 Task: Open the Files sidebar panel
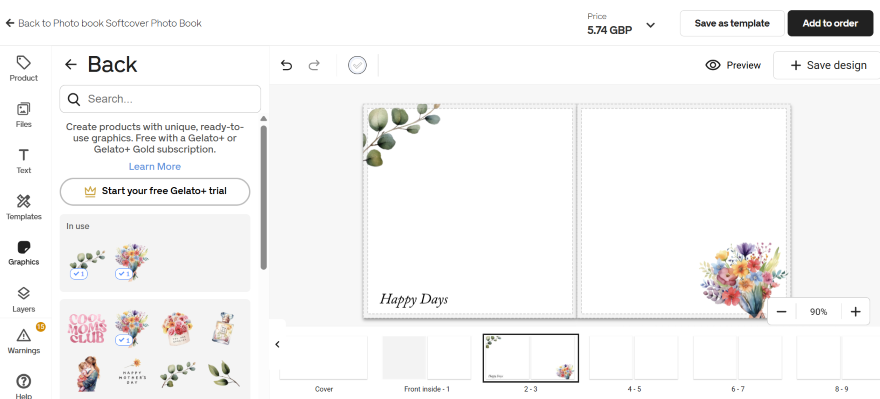pyautogui.click(x=24, y=115)
